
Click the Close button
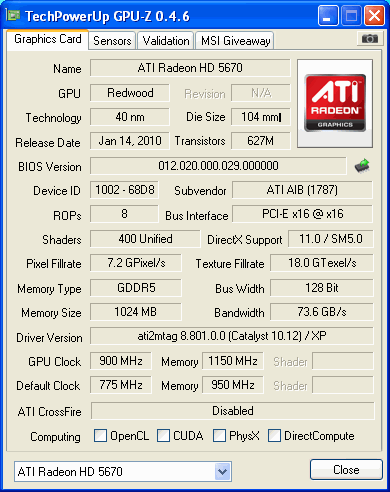coord(346,470)
